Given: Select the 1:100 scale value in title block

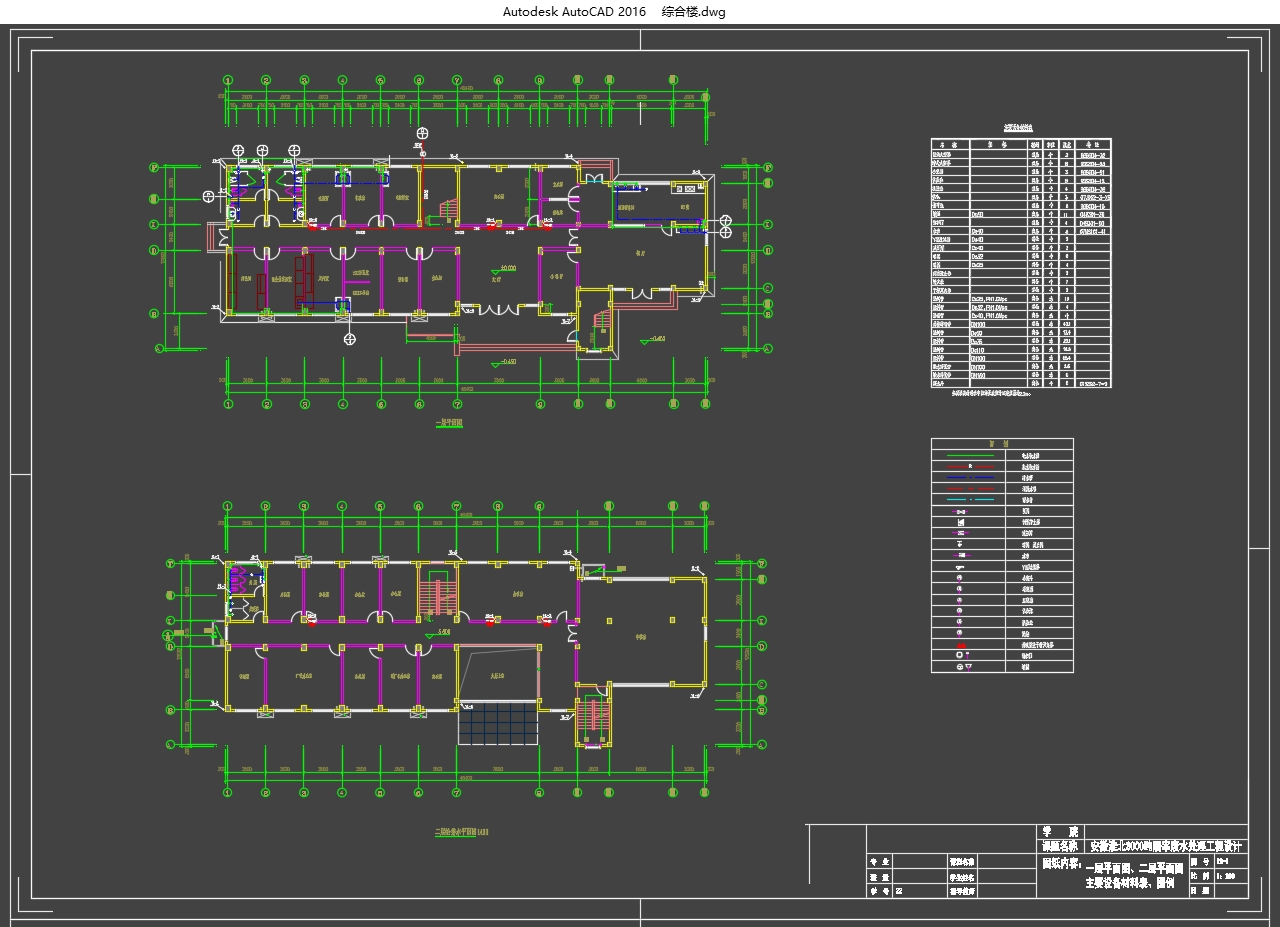Looking at the screenshot, I should tap(1229, 876).
